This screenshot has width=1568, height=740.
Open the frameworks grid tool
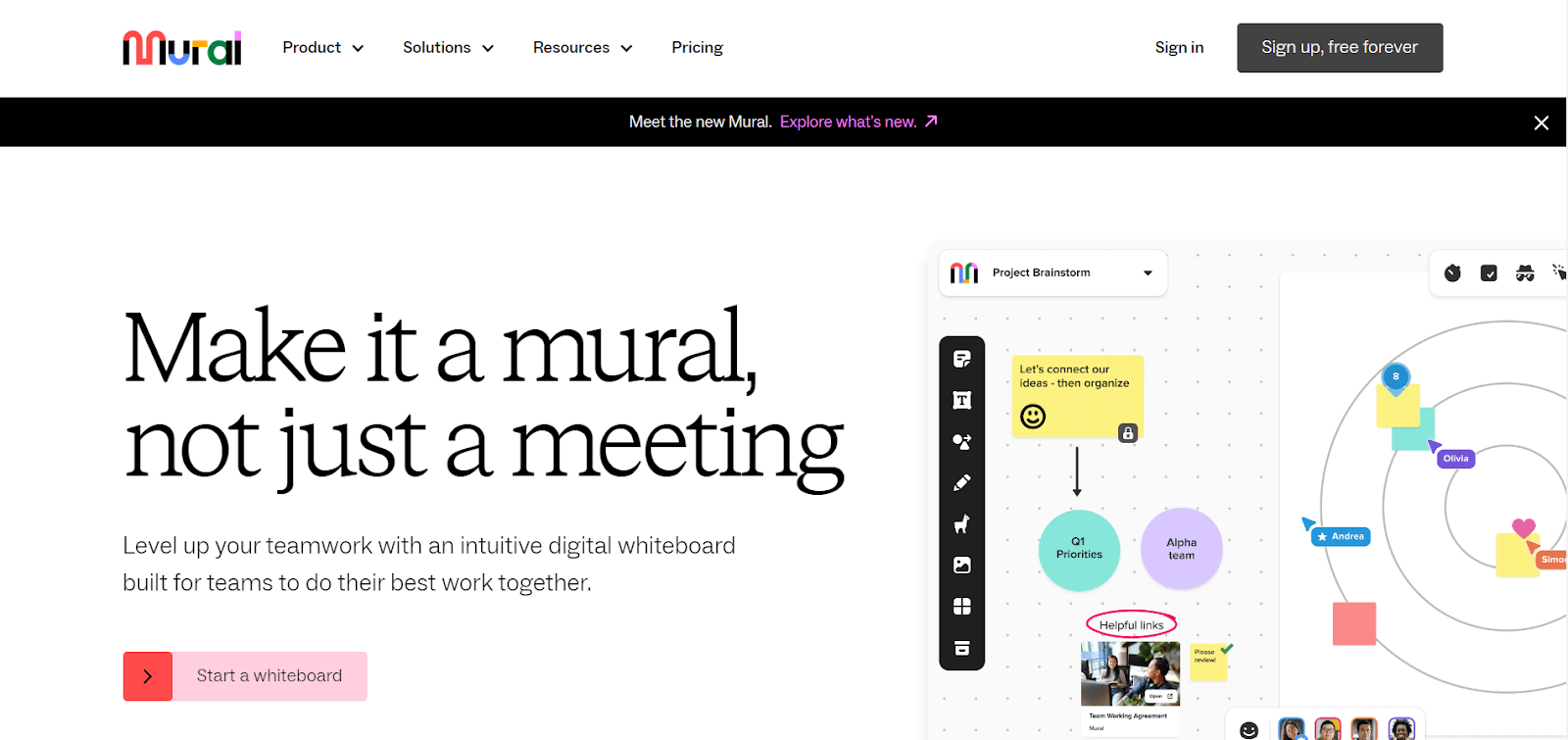(962, 607)
